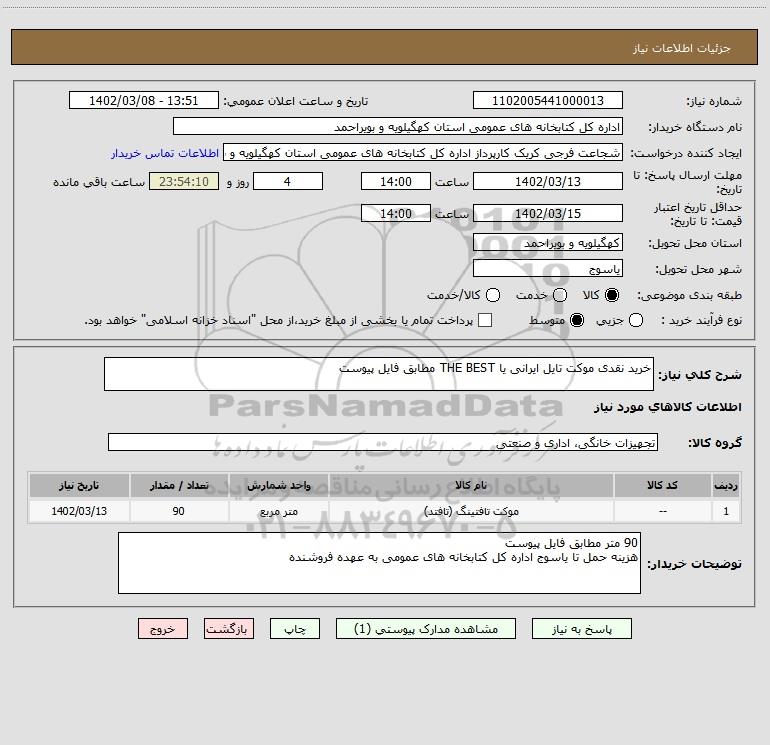Screen dimensions: 770x745
Task: Click the چاپ print button
Action: (295, 629)
